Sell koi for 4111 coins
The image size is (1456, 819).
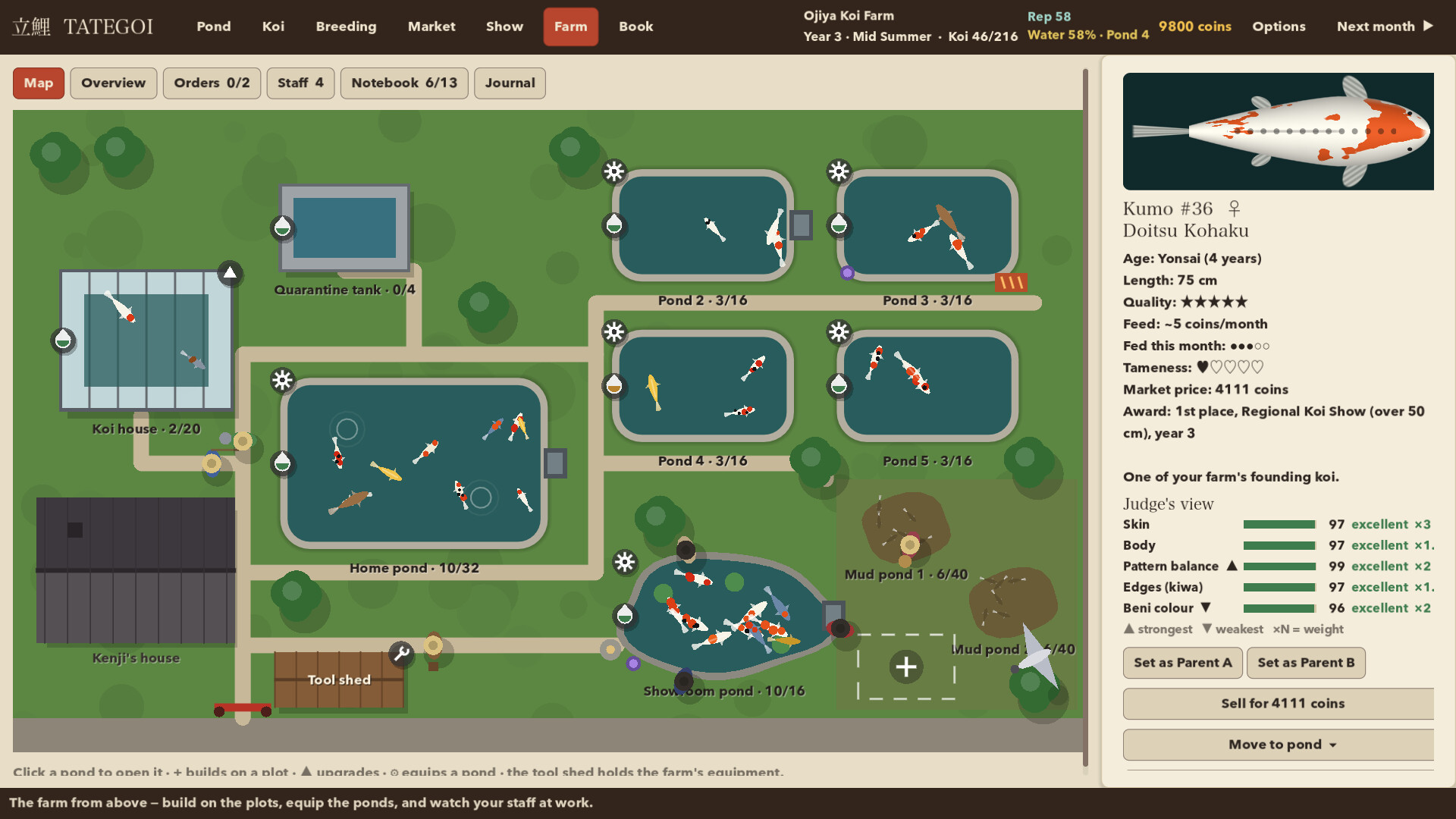click(x=1279, y=704)
